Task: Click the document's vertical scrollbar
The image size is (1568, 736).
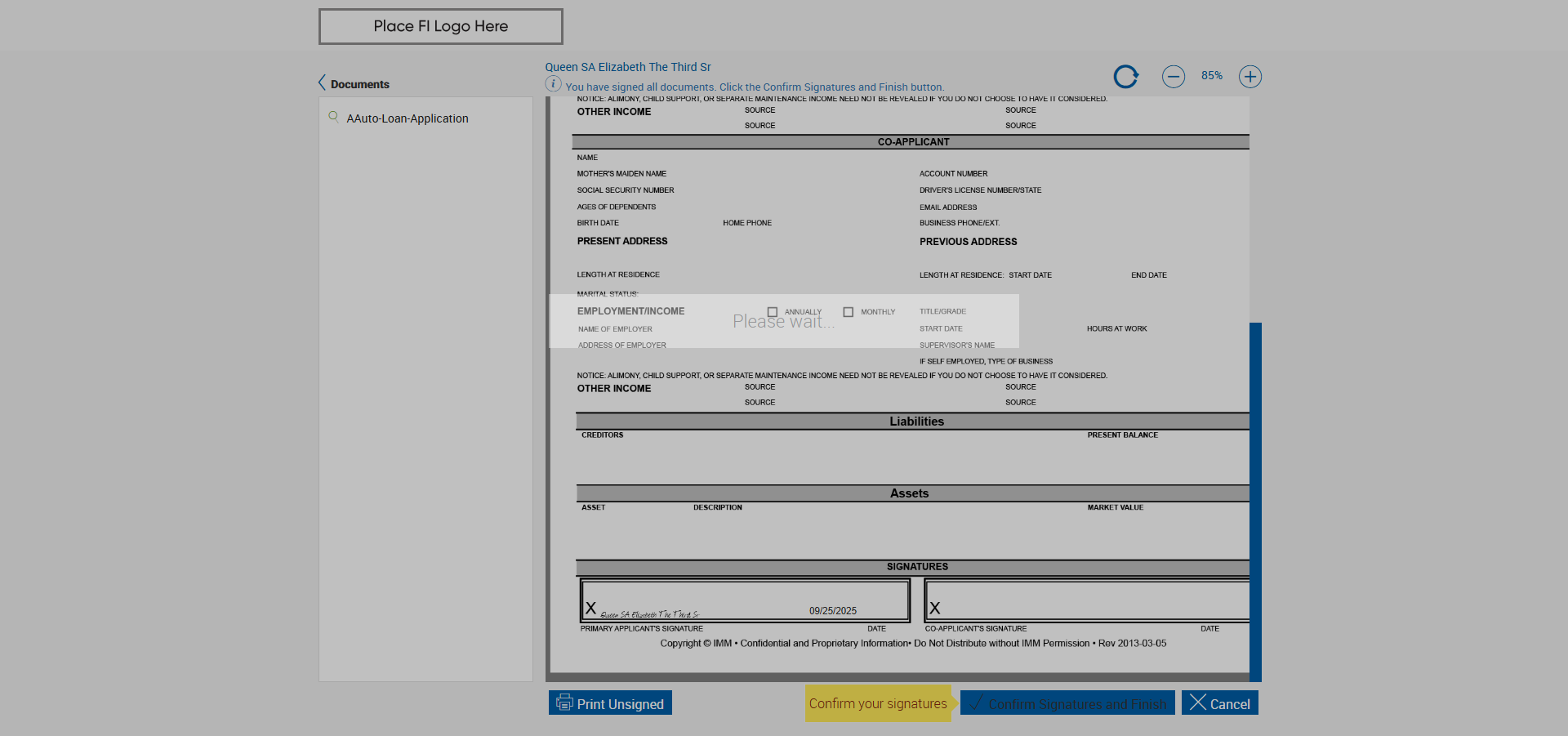Action: pos(1255,502)
